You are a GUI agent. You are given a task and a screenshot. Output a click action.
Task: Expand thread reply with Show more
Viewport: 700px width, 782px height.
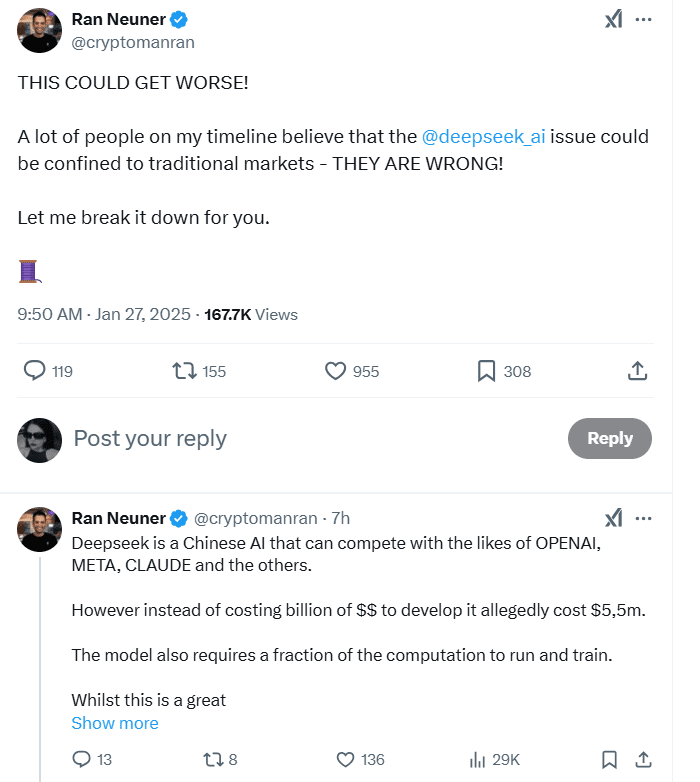[x=115, y=723]
